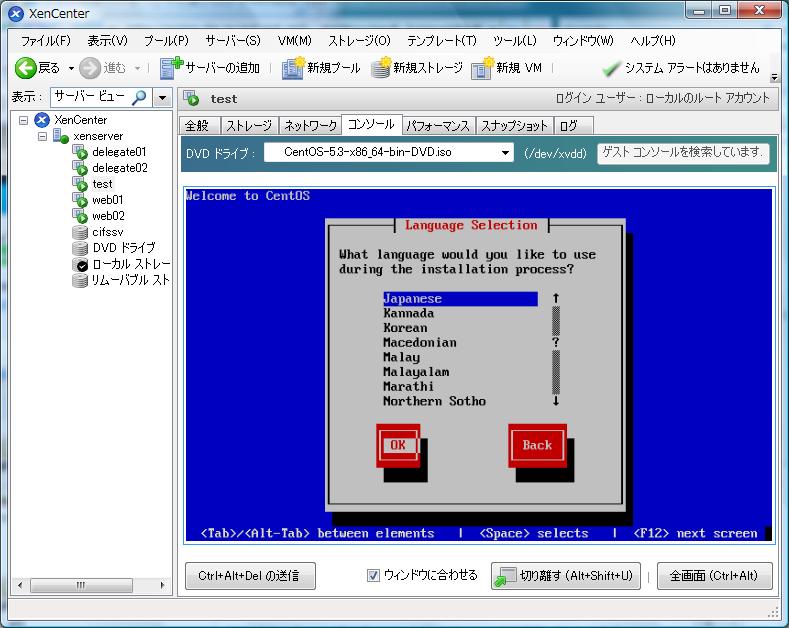This screenshot has width=789, height=628.
Task: Click the xenserver host icon
Action: point(61,136)
